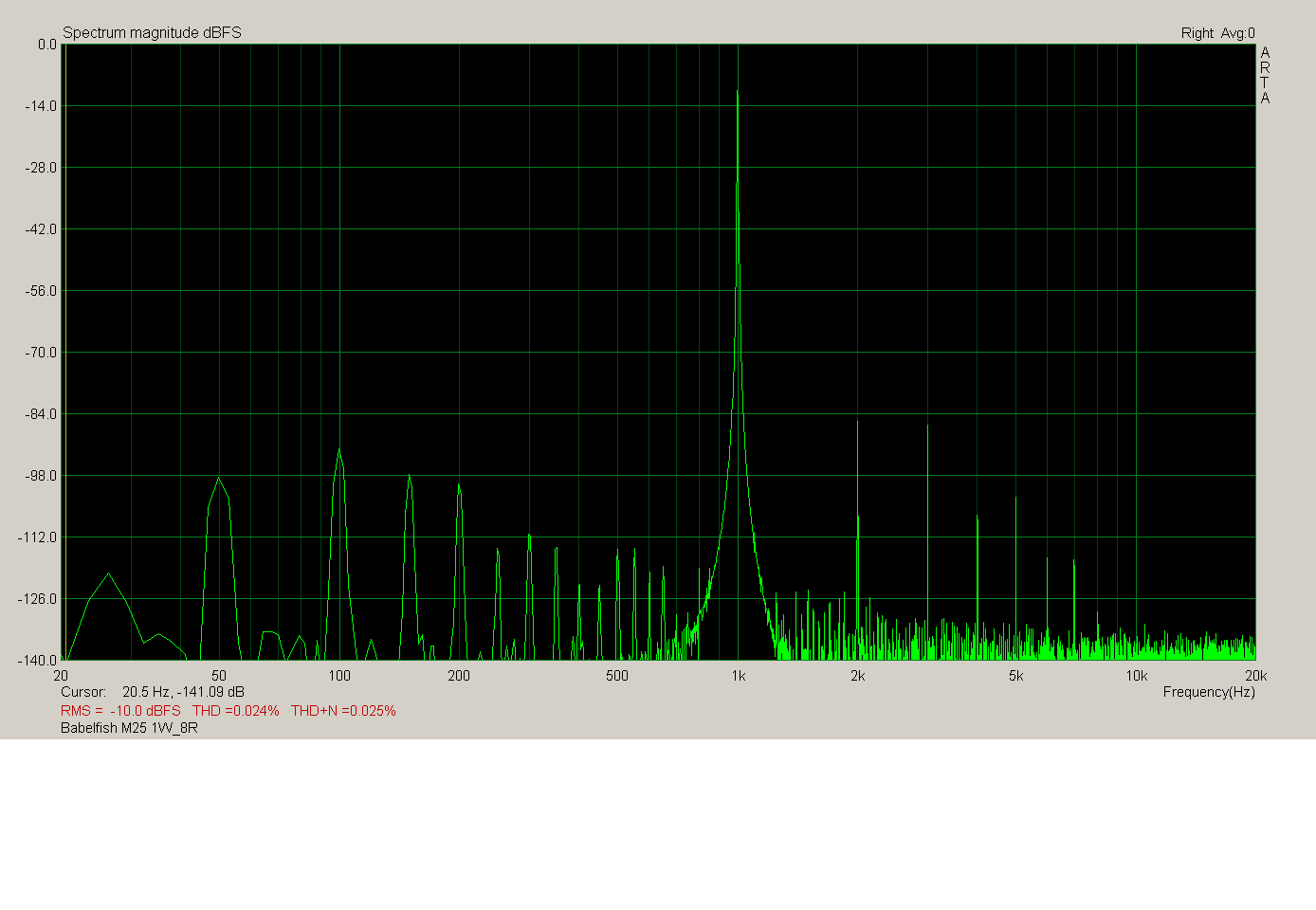Click the 'Spectrum magnitude dBFS' title
This screenshot has width=1316, height=910.
click(x=152, y=33)
